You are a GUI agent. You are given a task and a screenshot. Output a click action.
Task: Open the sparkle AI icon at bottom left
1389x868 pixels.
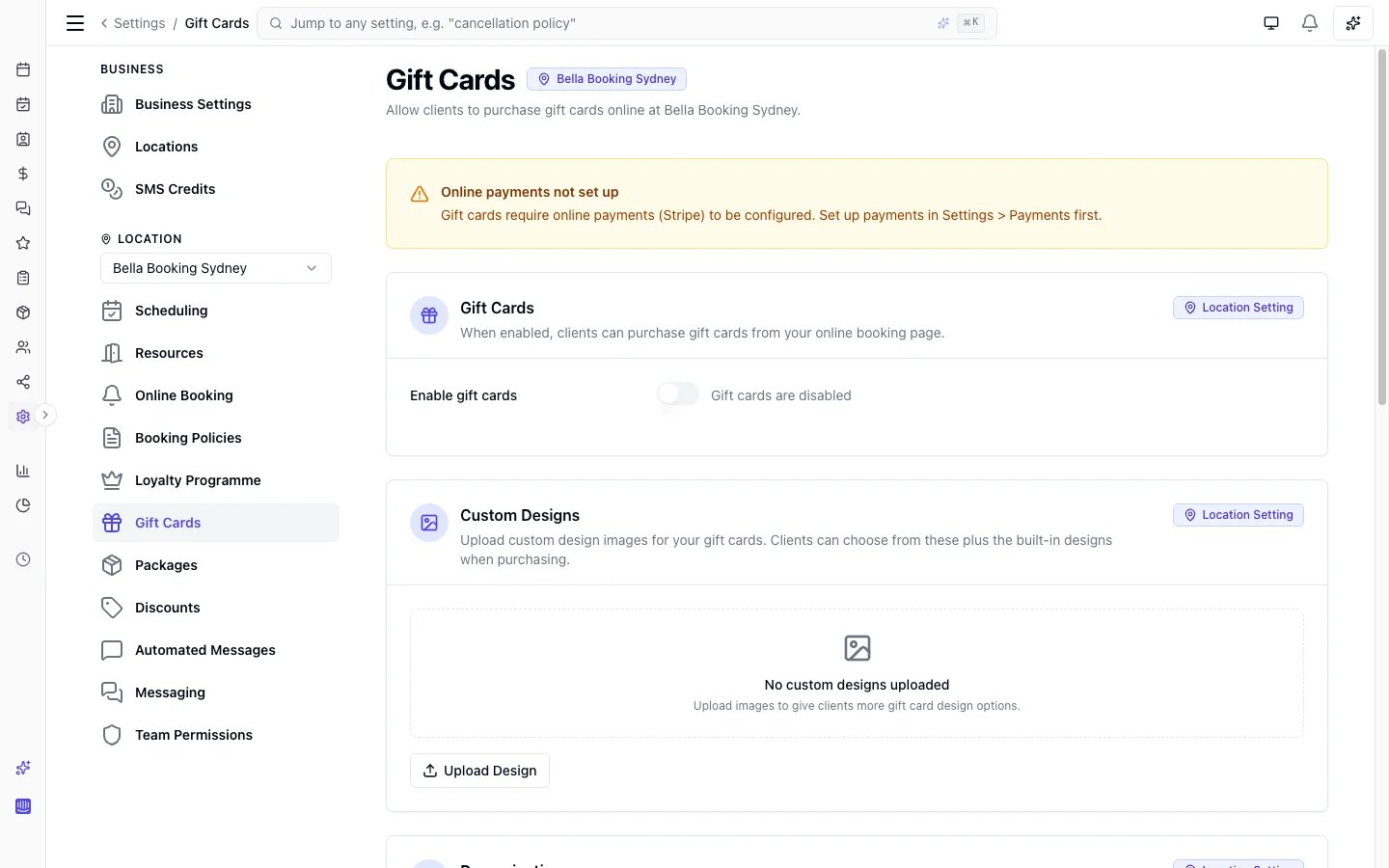[x=23, y=768]
